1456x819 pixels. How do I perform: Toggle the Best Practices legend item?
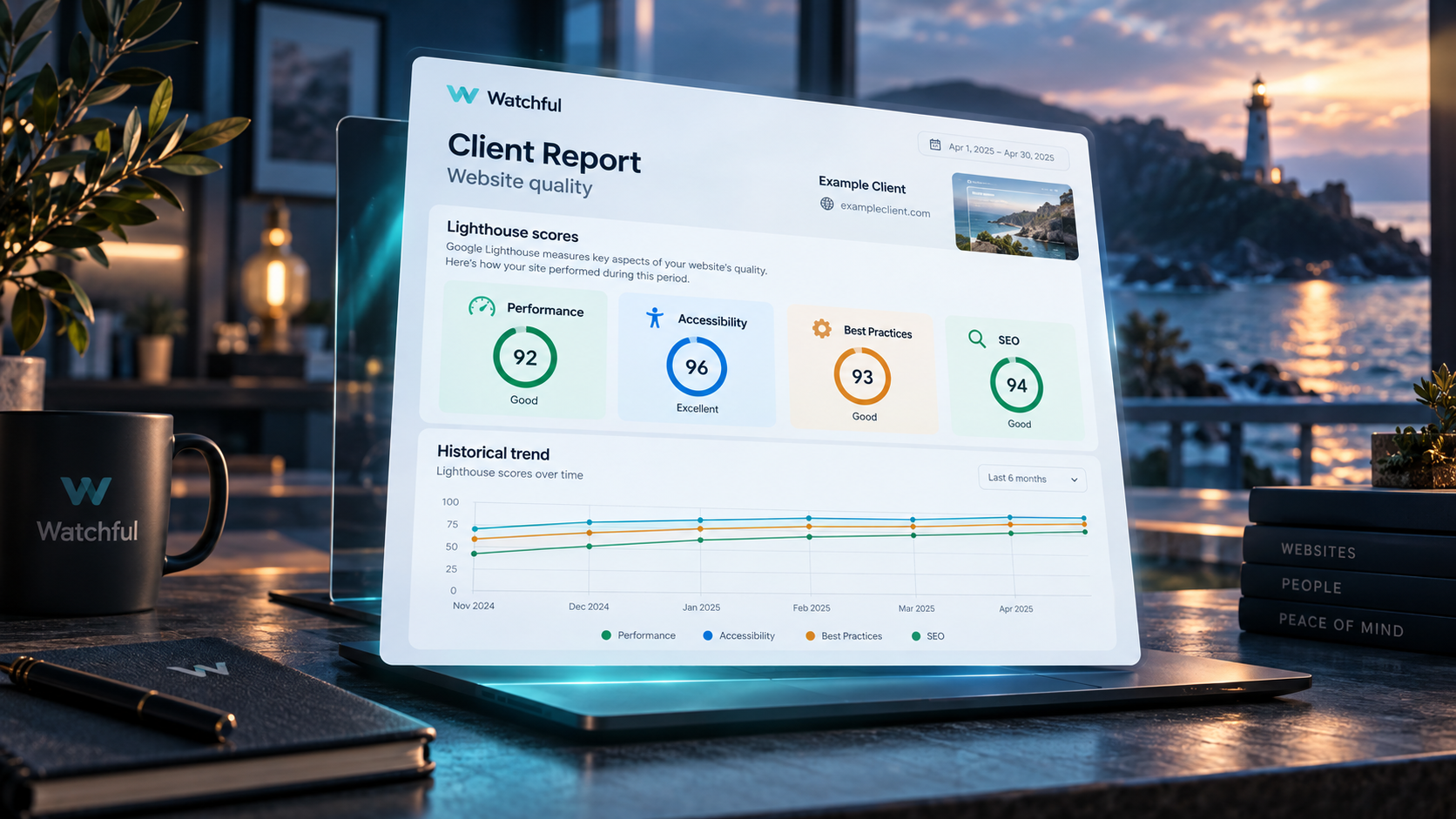844,636
